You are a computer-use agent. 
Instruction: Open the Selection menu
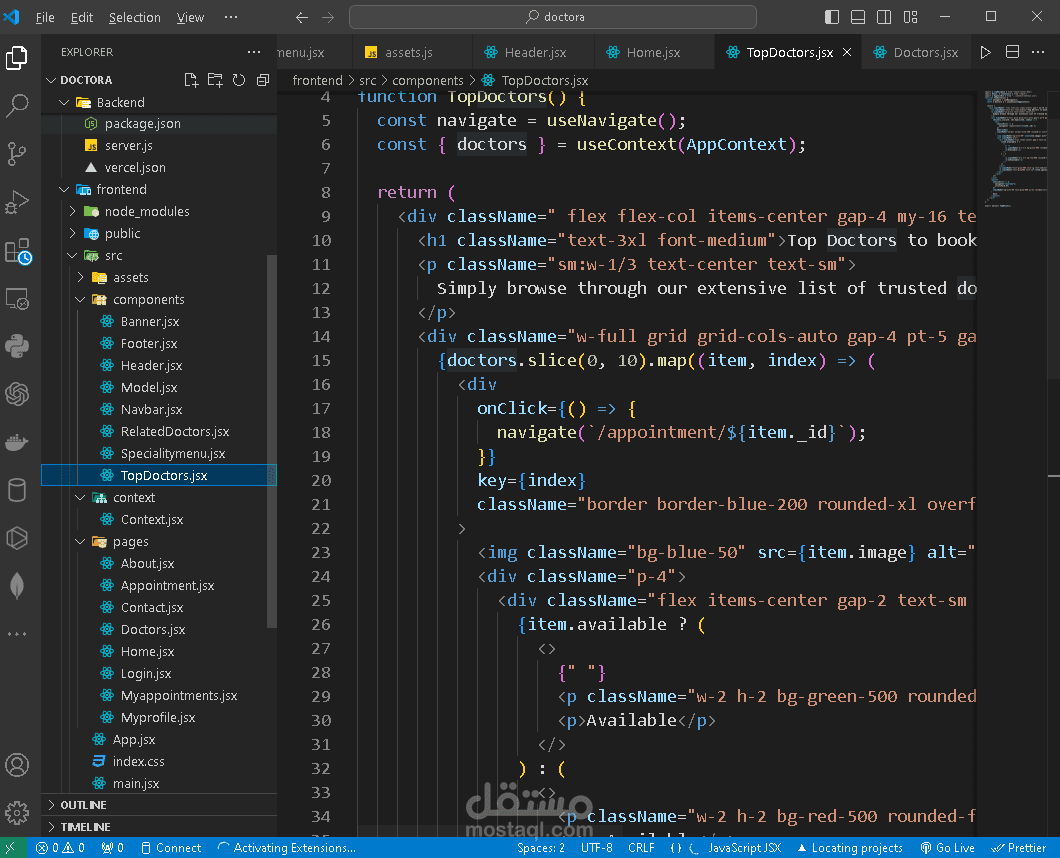[134, 17]
